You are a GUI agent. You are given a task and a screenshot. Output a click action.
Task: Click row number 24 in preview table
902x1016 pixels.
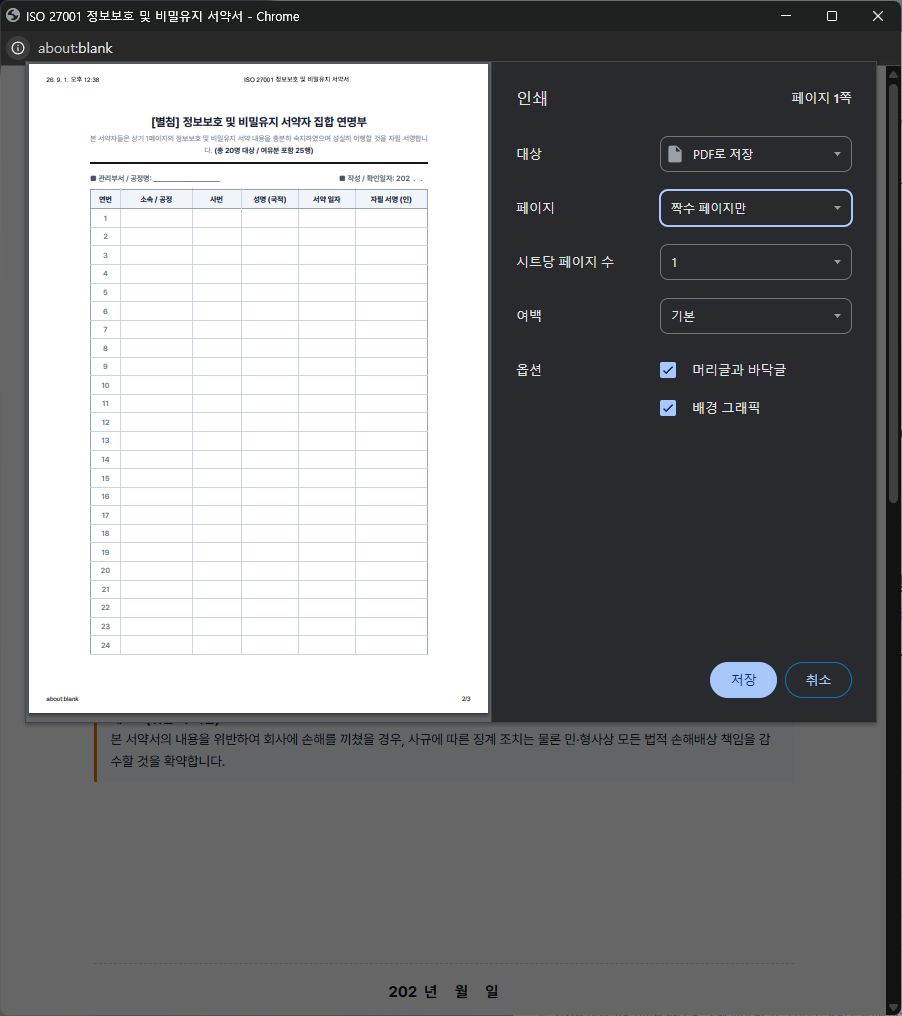coord(105,645)
